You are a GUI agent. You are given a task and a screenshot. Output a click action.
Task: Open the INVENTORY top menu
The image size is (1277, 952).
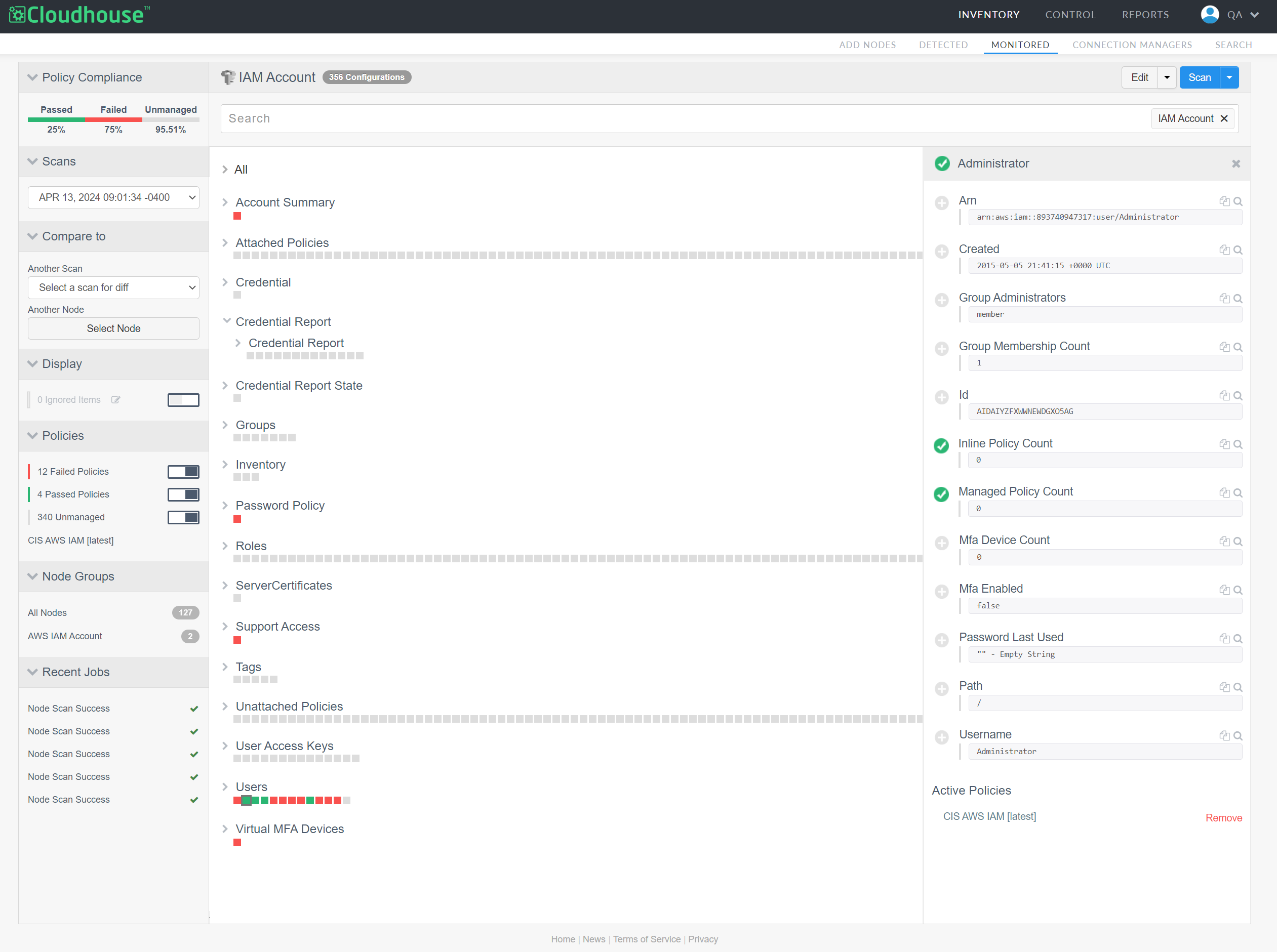(x=989, y=15)
